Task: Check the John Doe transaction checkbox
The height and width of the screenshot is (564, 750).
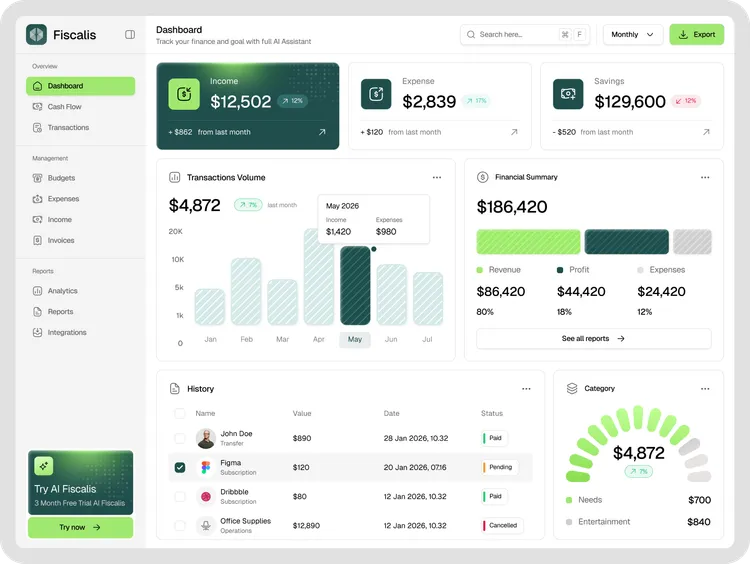Action: 180,438
